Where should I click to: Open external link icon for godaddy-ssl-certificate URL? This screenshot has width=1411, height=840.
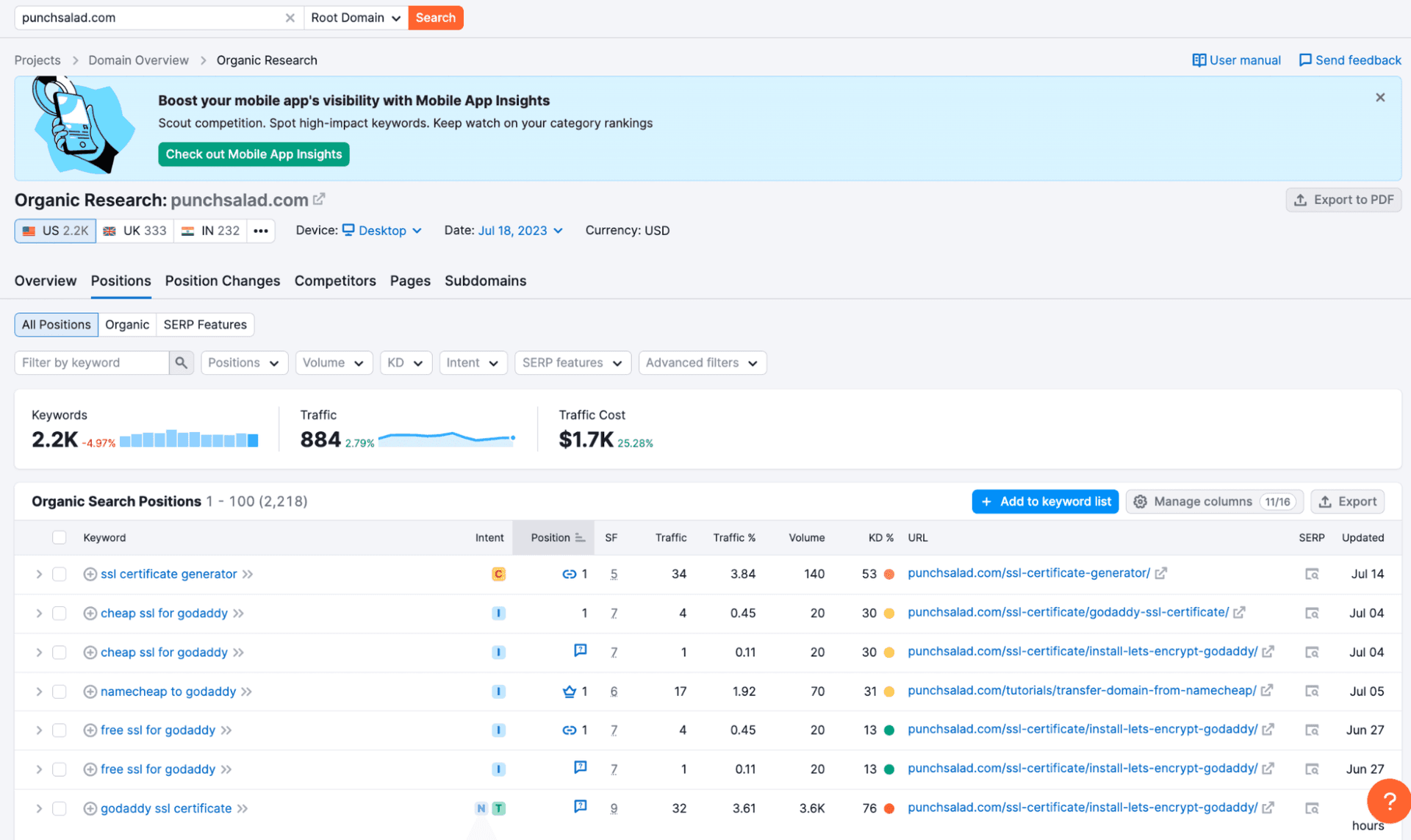click(x=1240, y=612)
